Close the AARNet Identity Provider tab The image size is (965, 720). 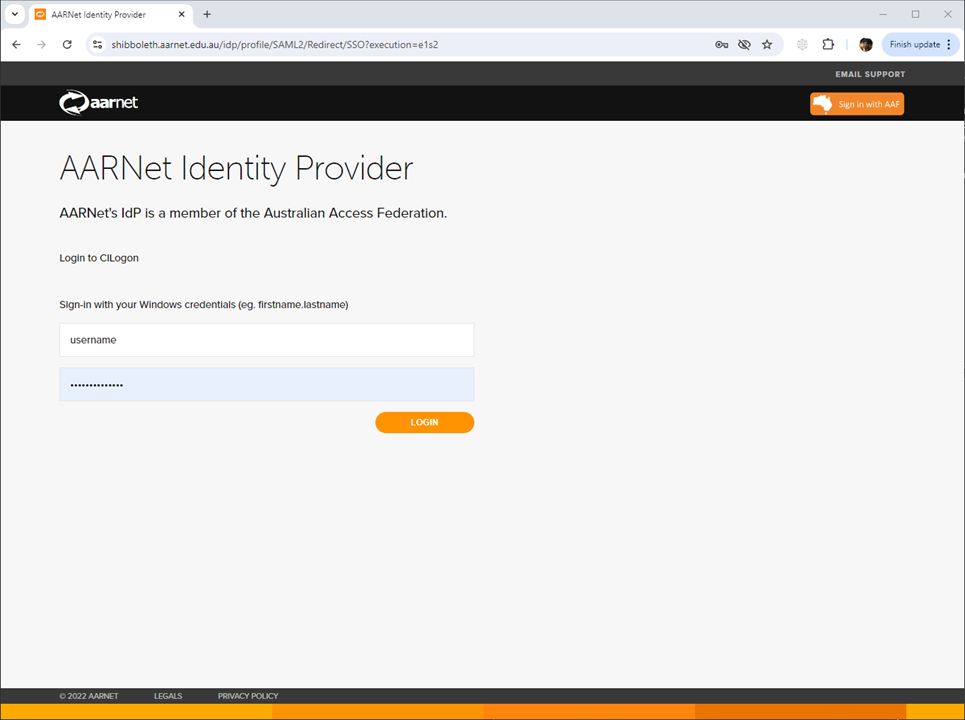tap(182, 14)
